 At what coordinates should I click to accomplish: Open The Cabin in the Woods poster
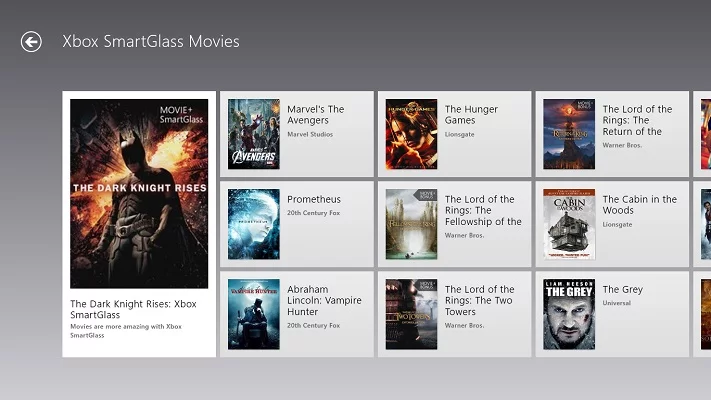click(x=569, y=224)
